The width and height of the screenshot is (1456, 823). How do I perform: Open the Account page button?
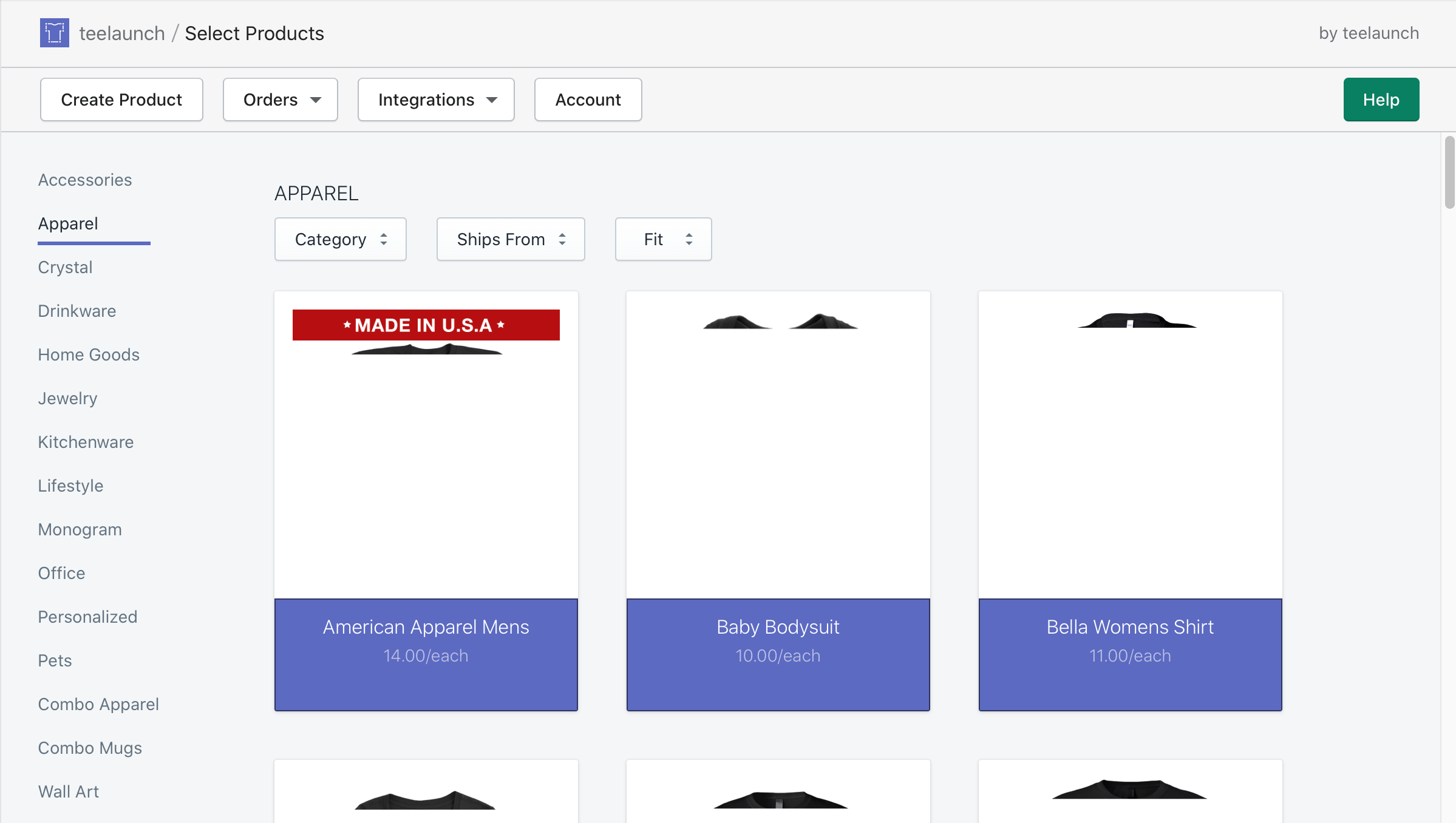[587, 100]
